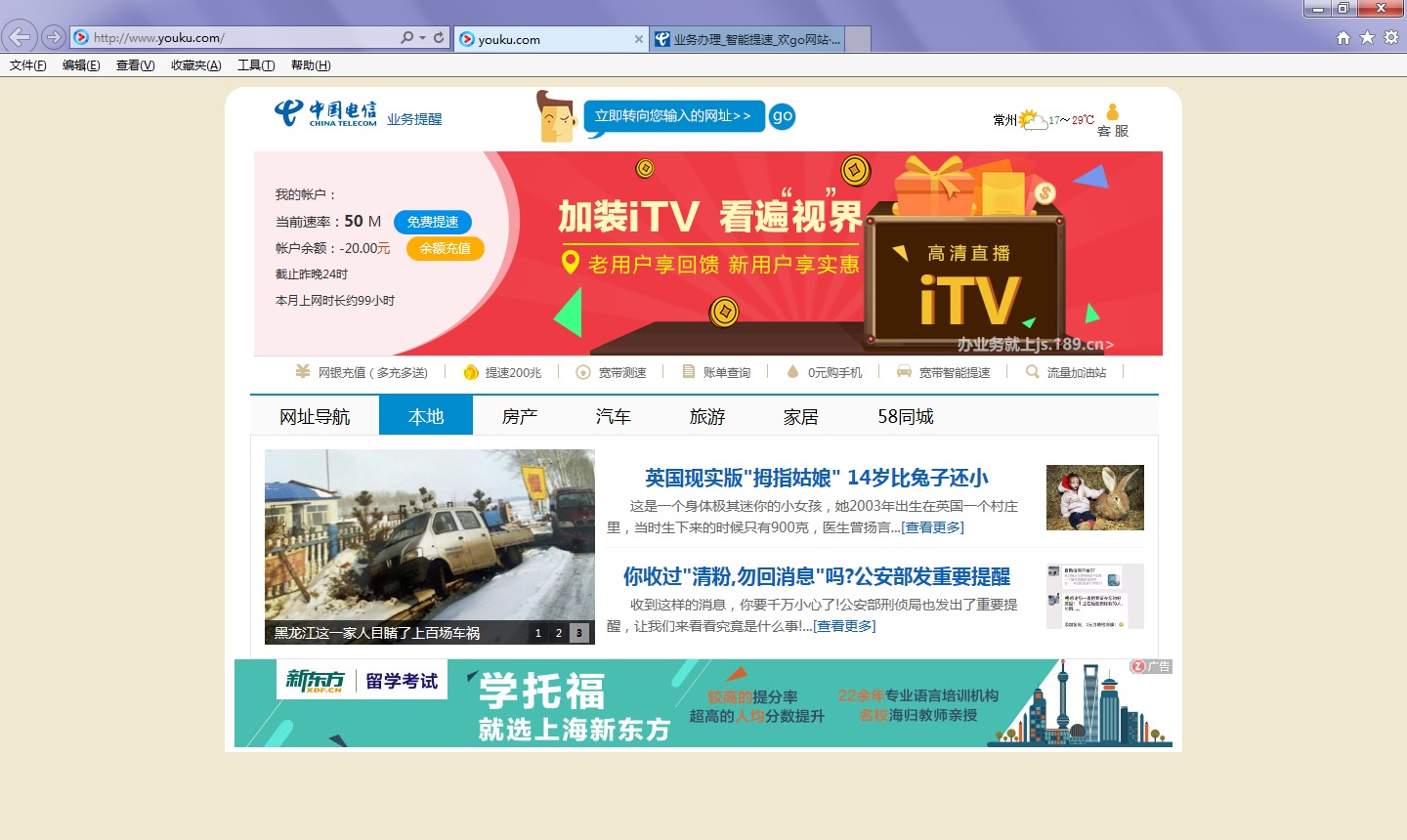Click the 0元购手机 droplet icon

[792, 372]
